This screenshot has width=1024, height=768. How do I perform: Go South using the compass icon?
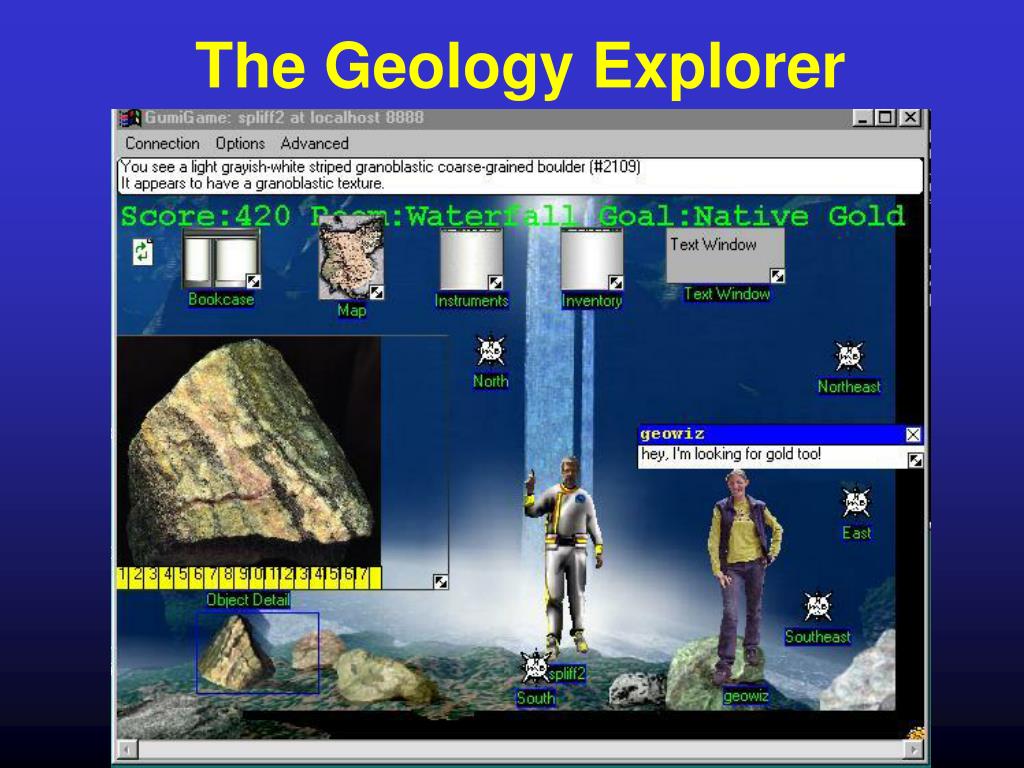coord(536,667)
